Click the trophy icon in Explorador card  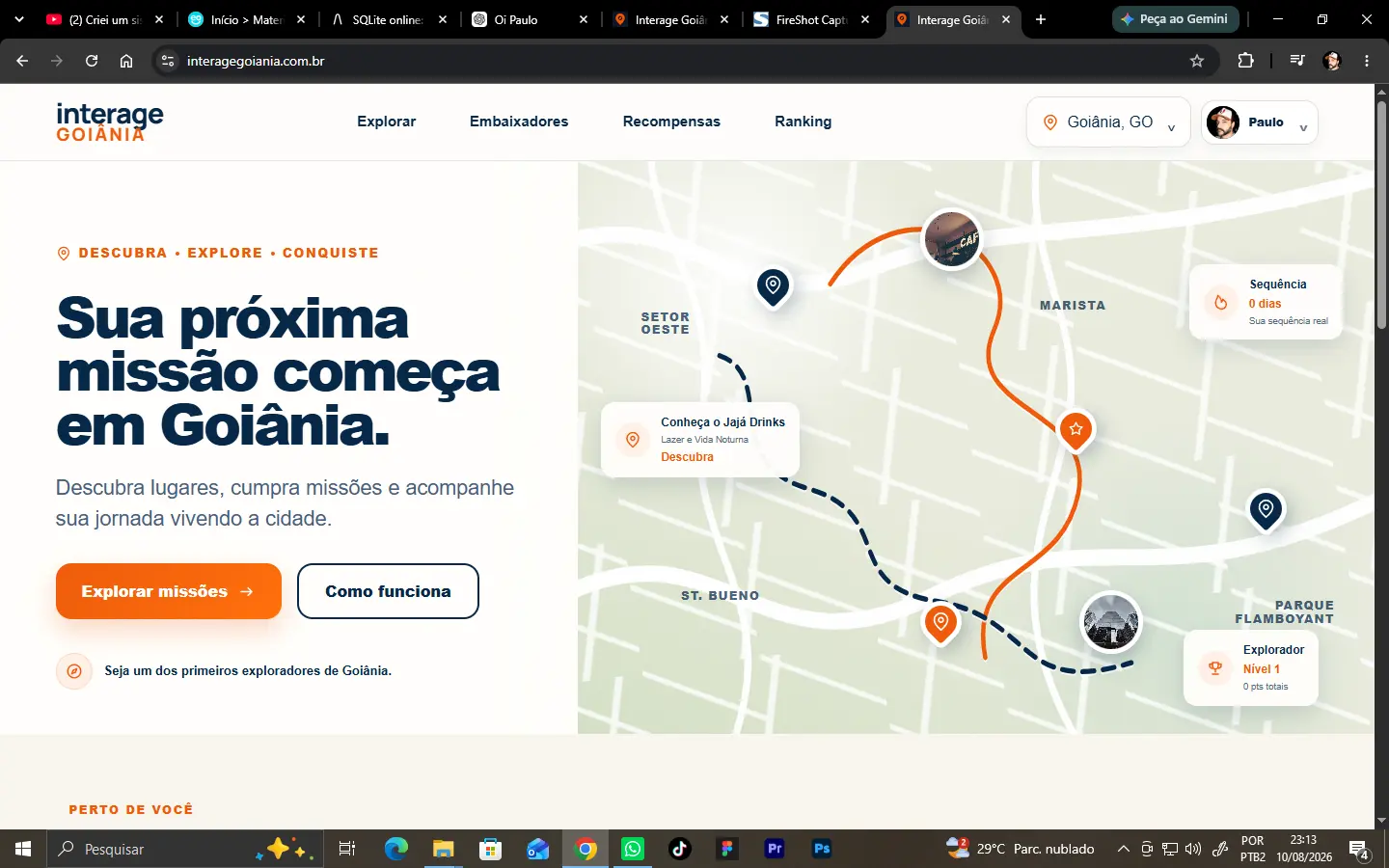point(1215,667)
